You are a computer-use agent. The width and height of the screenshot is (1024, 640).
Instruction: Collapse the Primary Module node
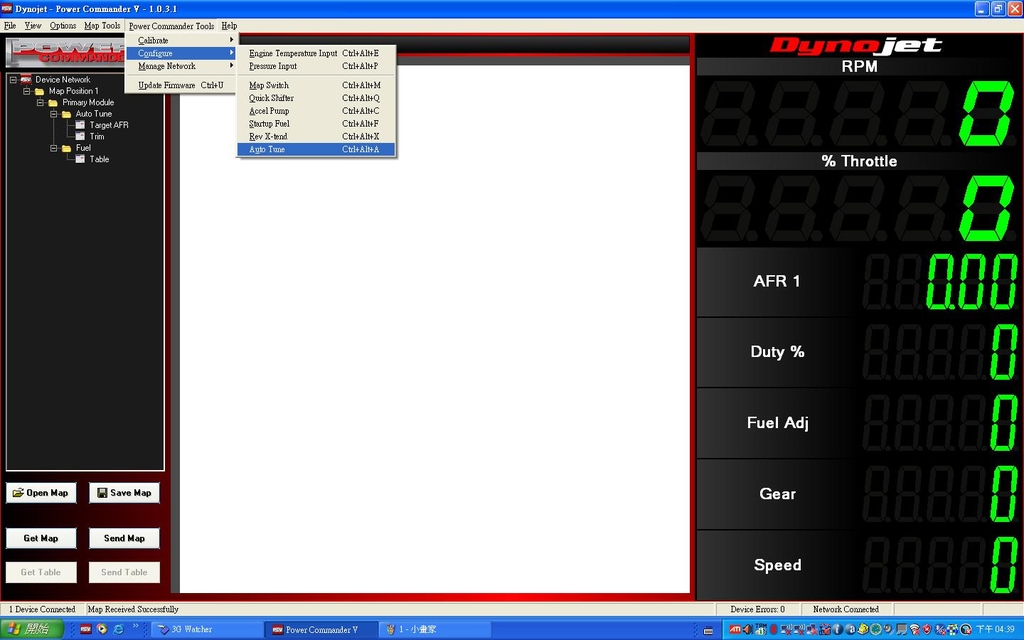(x=40, y=103)
